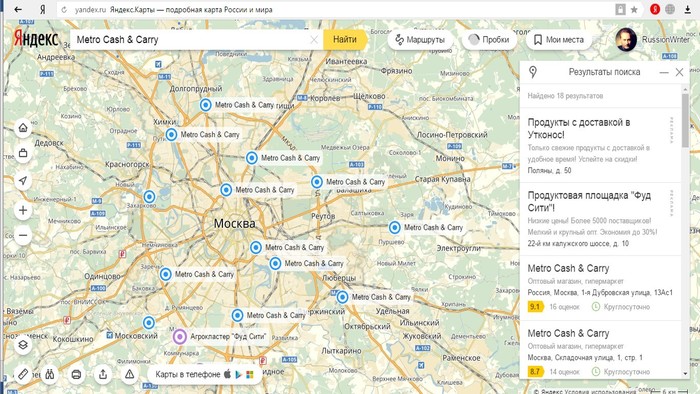Image resolution: width=700 pixels, height=394 pixels.
Task: Collapse the search results panel
Action: pos(664,72)
